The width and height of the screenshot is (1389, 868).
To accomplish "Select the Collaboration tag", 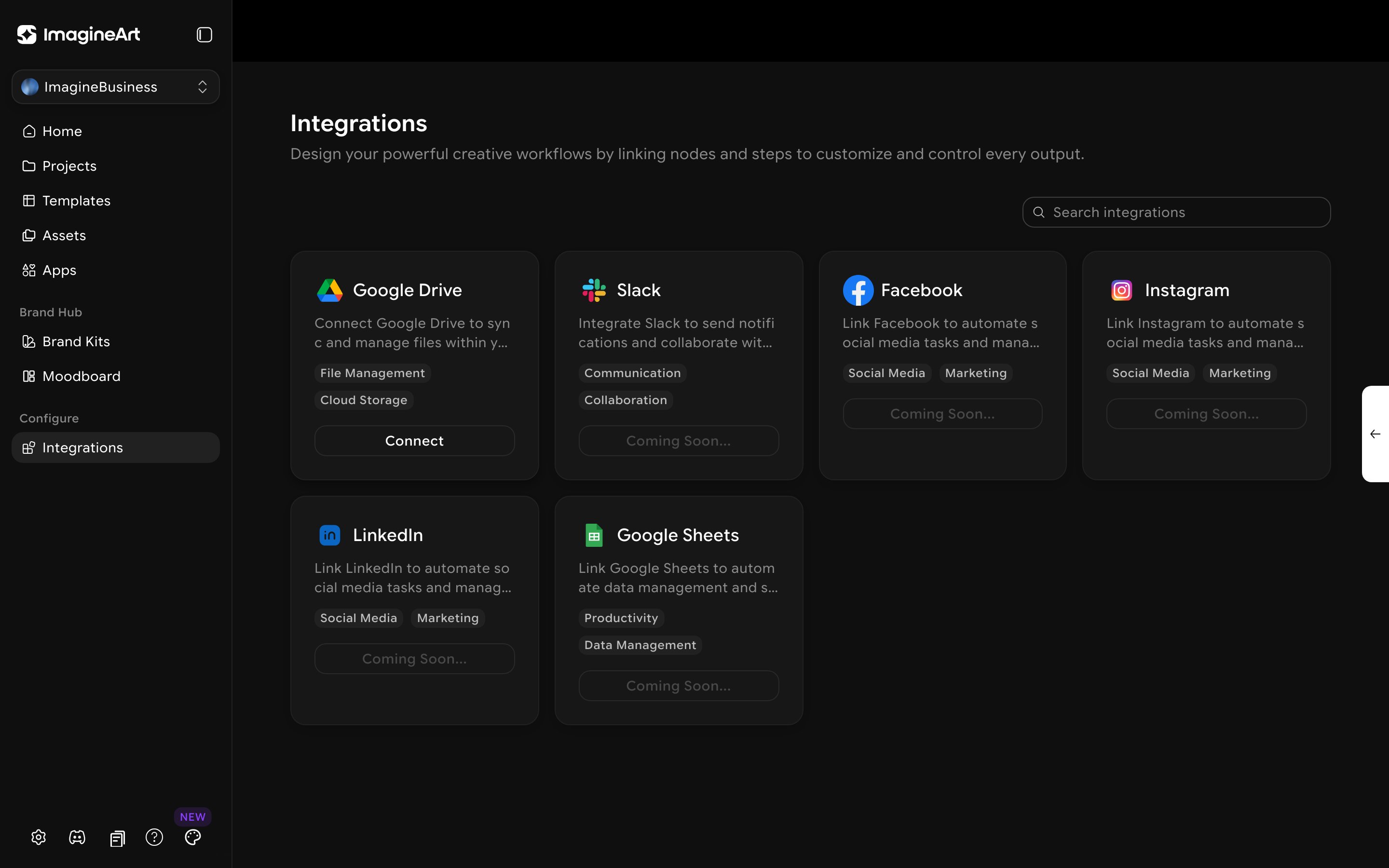I will click(x=626, y=400).
